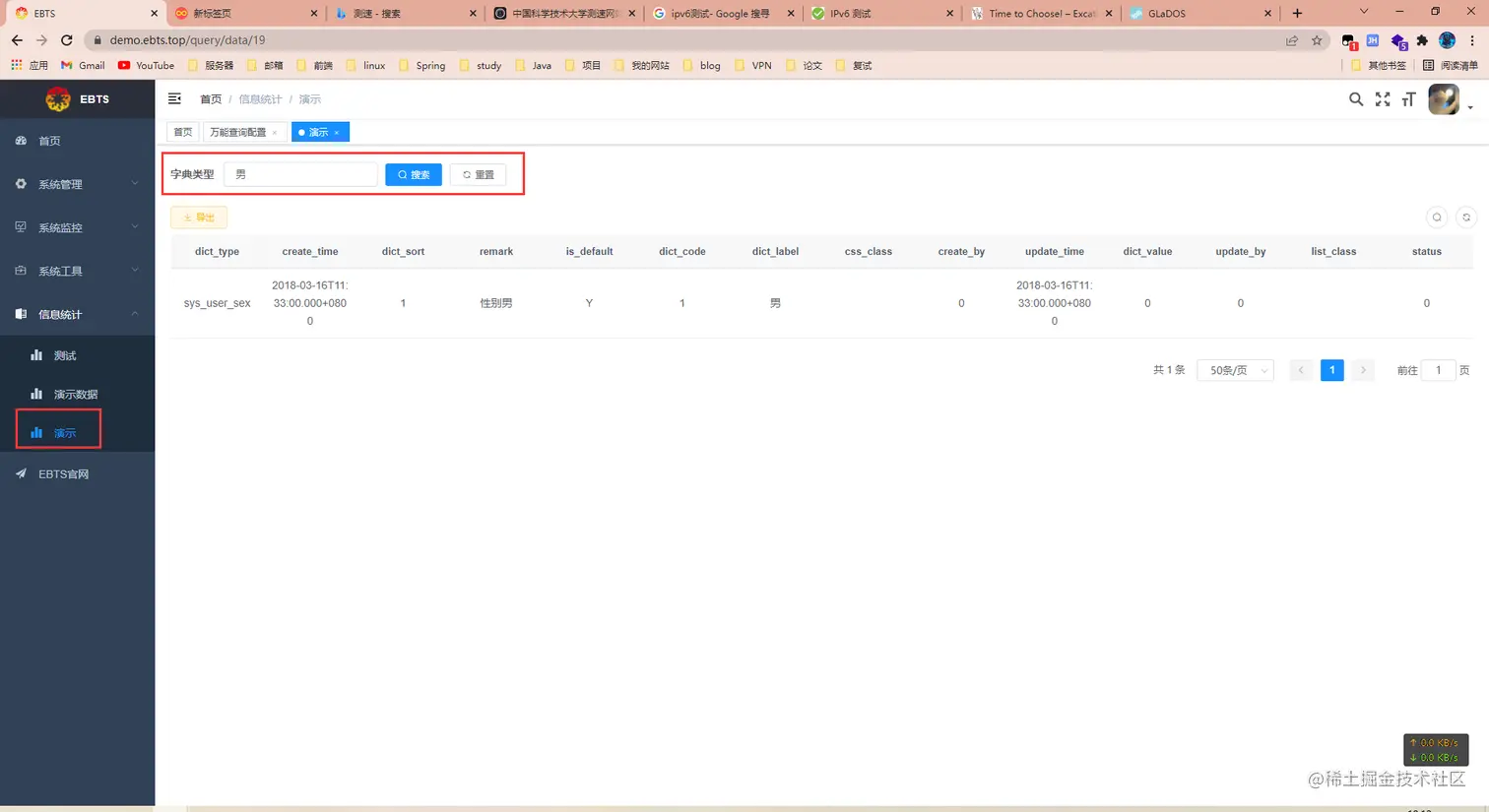Expand 系统监控 sidebar menu
This screenshot has height=812, width=1489.
pos(77,227)
